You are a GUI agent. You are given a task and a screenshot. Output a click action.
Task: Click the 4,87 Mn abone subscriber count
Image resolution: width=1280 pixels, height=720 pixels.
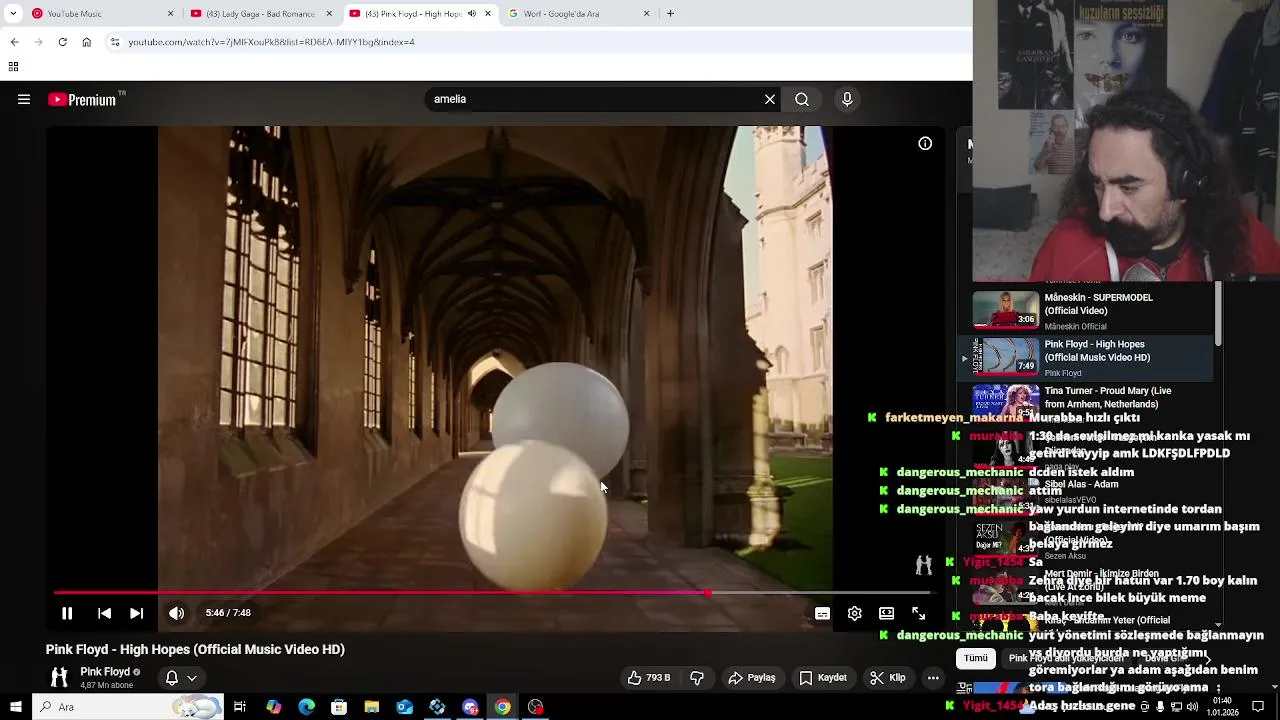(x=107, y=686)
